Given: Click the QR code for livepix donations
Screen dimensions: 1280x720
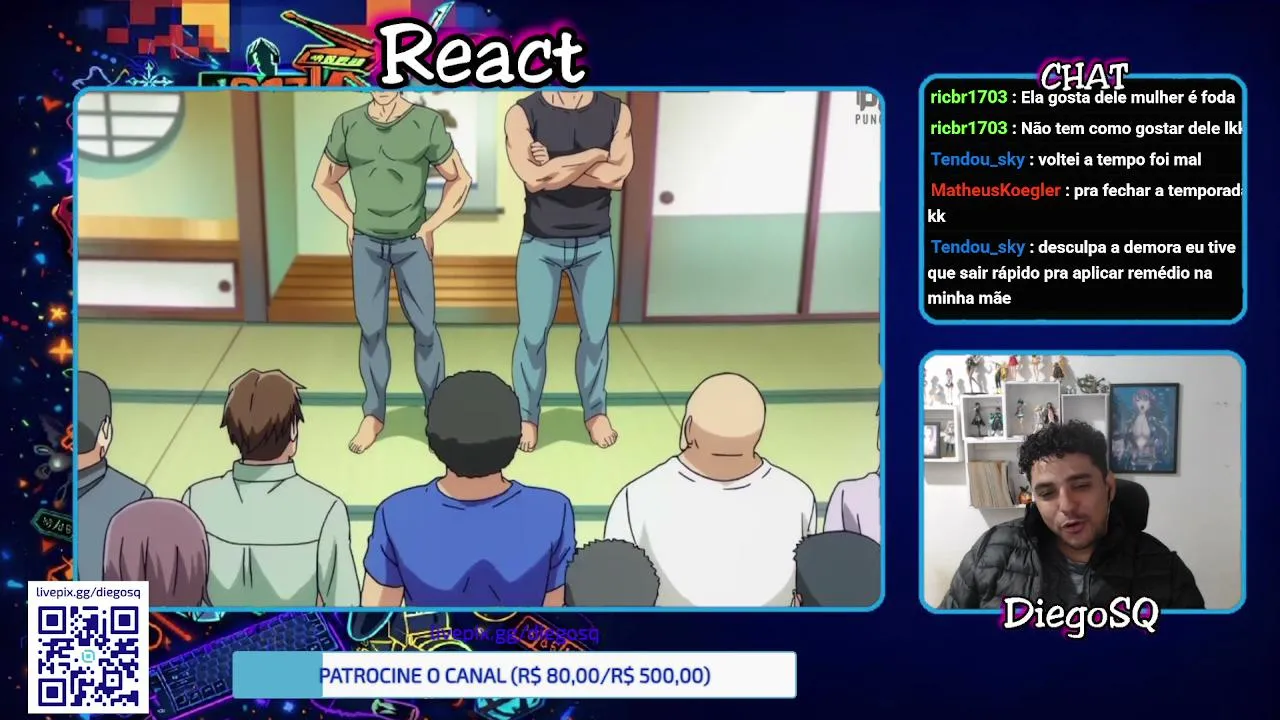Looking at the screenshot, I should pyautogui.click(x=88, y=656).
